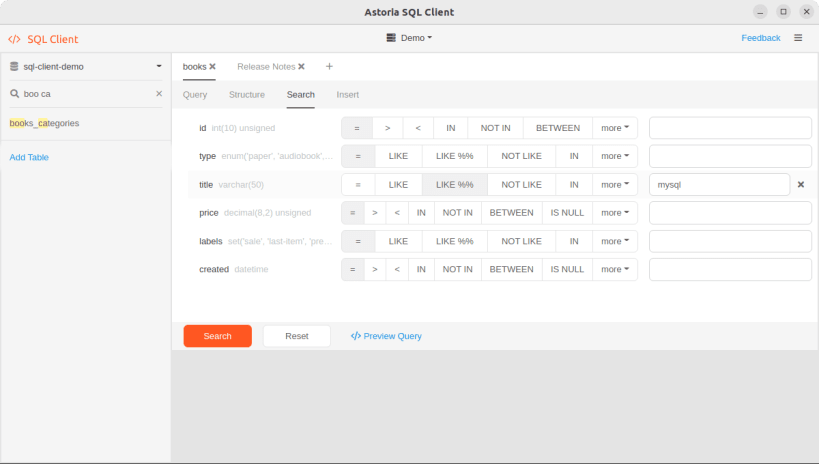Switch to the Structure tab

pos(247,95)
